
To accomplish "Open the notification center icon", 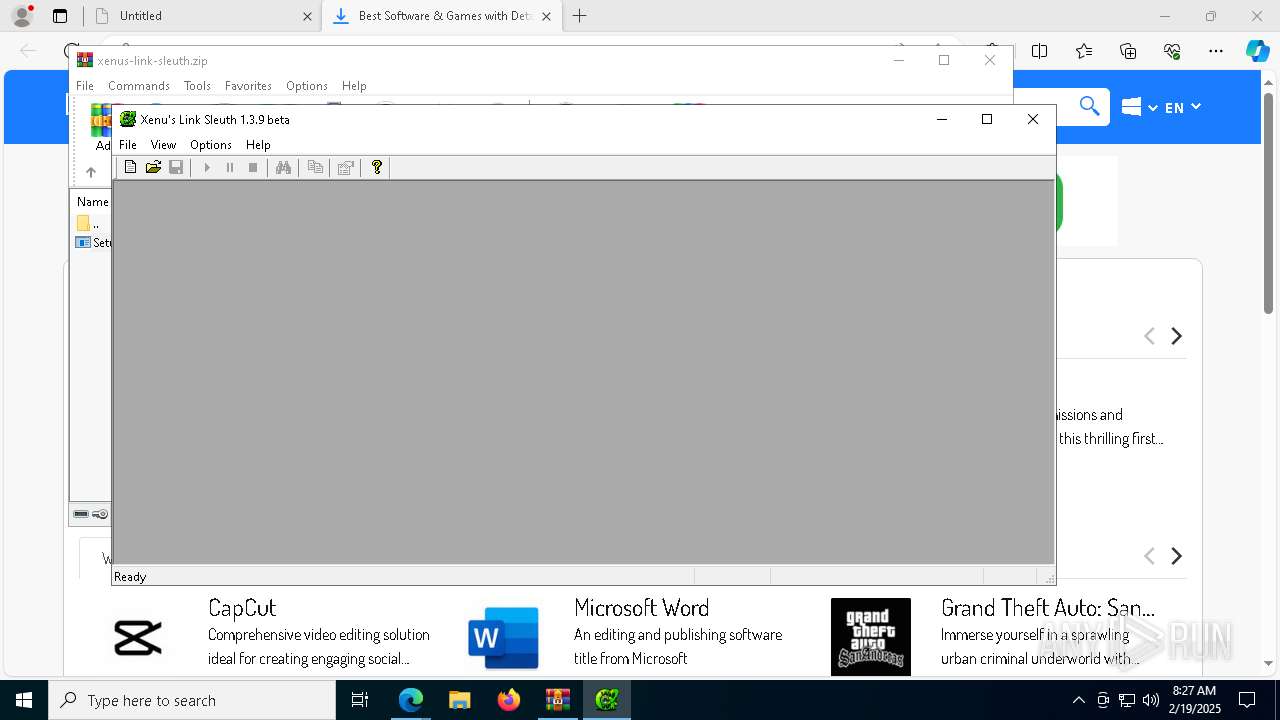I will tap(1247, 700).
